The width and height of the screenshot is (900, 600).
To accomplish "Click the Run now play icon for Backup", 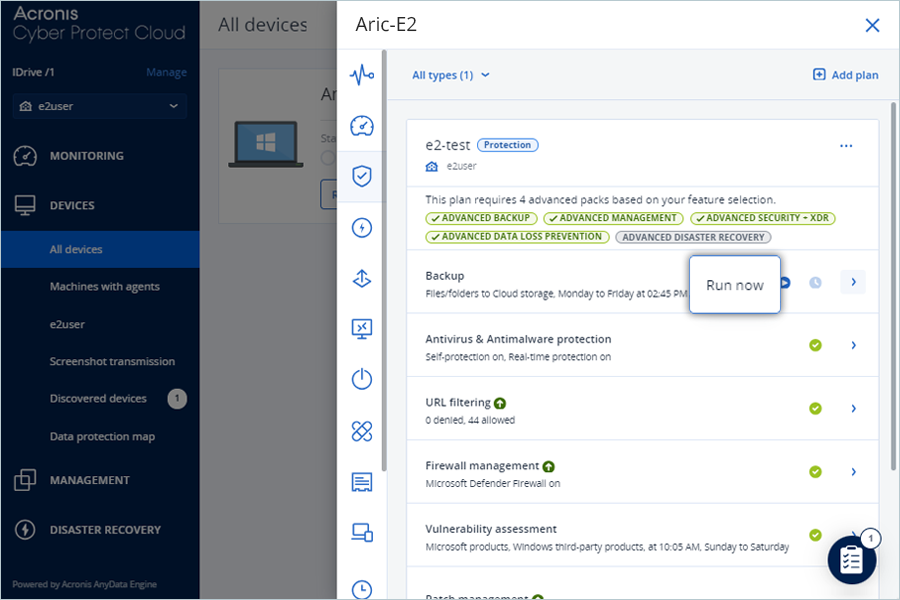I will click(x=785, y=282).
